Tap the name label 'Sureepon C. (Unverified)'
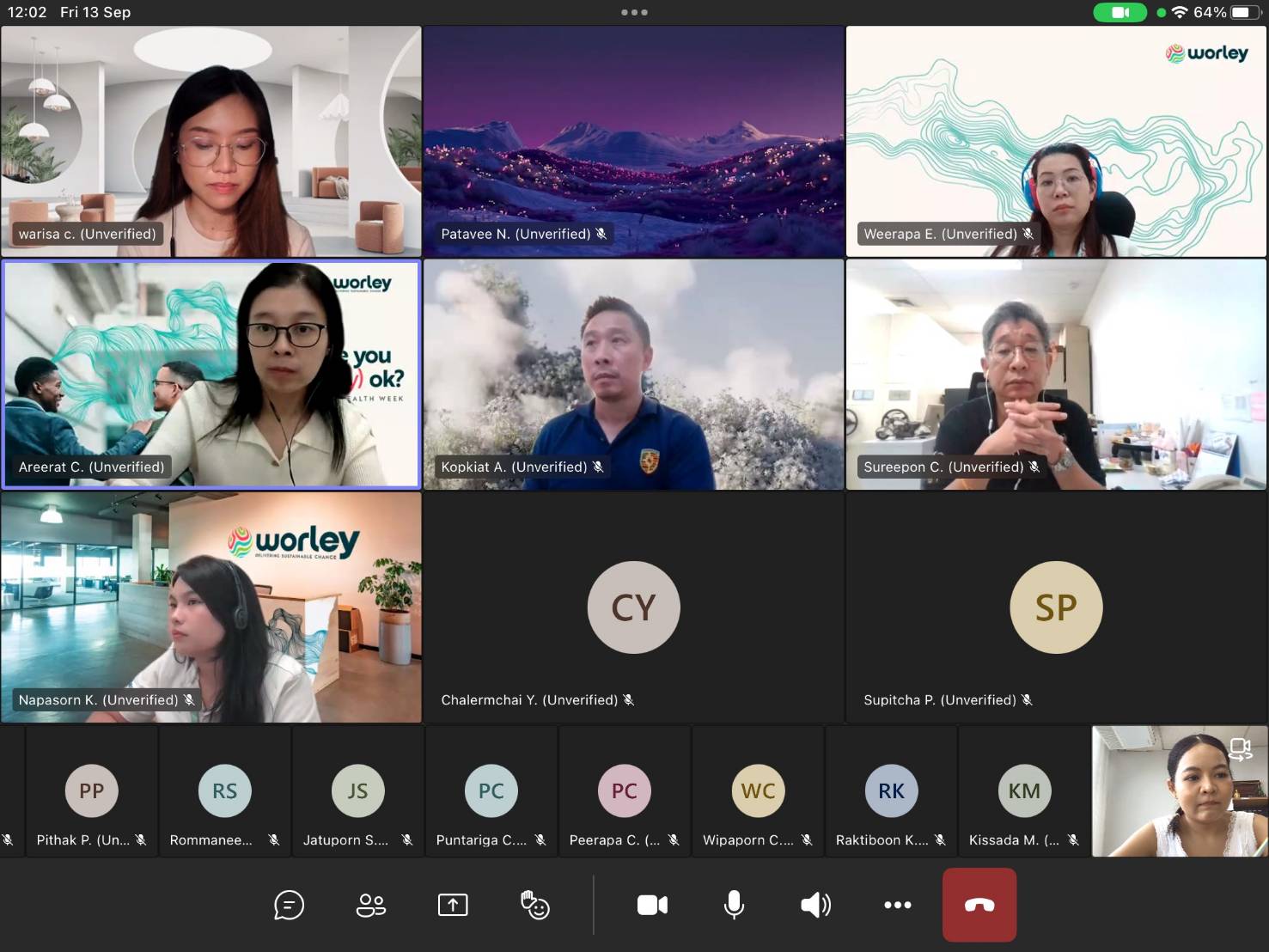 tap(943, 467)
